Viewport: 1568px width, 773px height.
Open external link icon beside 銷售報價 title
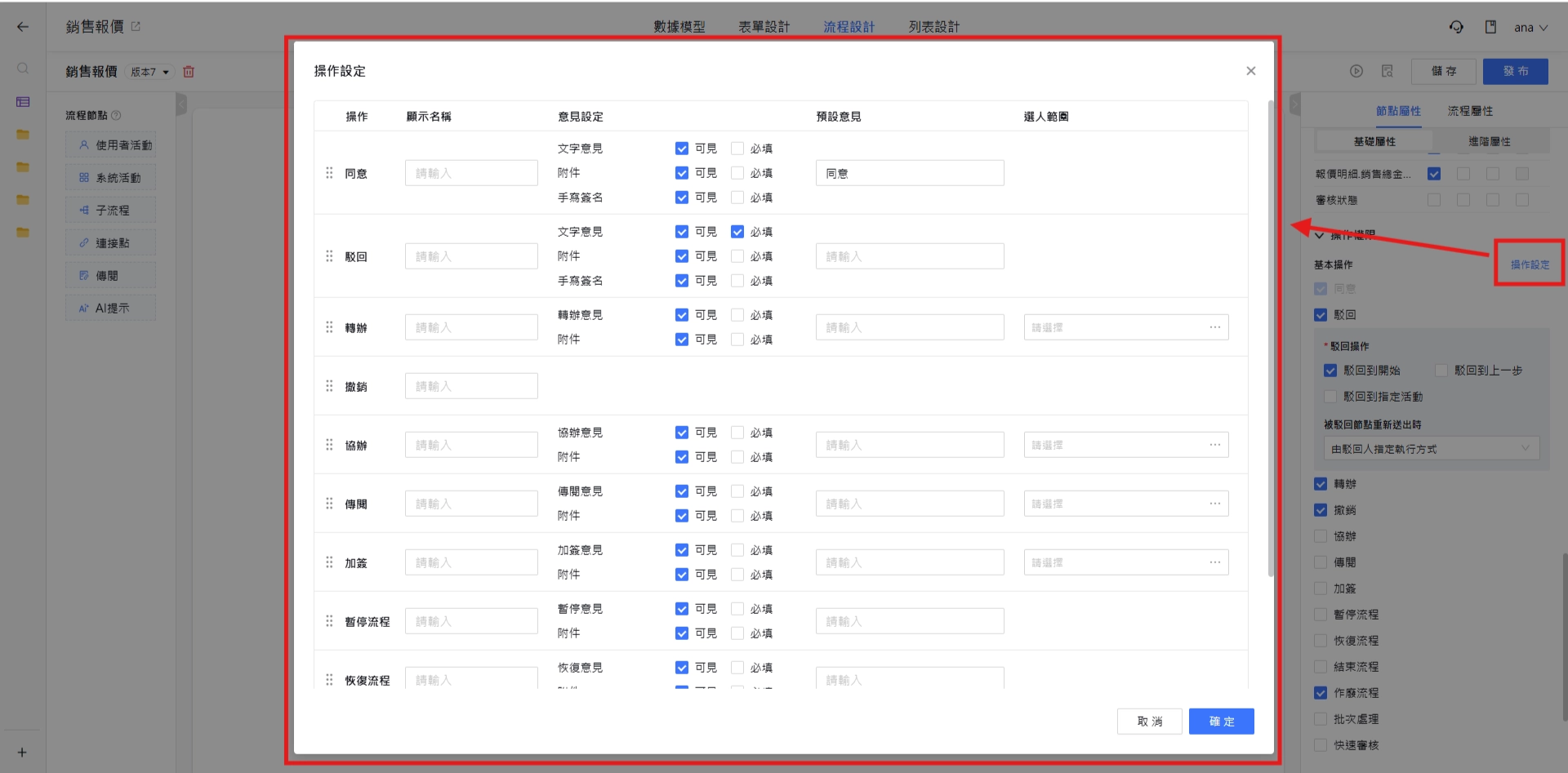tap(136, 27)
